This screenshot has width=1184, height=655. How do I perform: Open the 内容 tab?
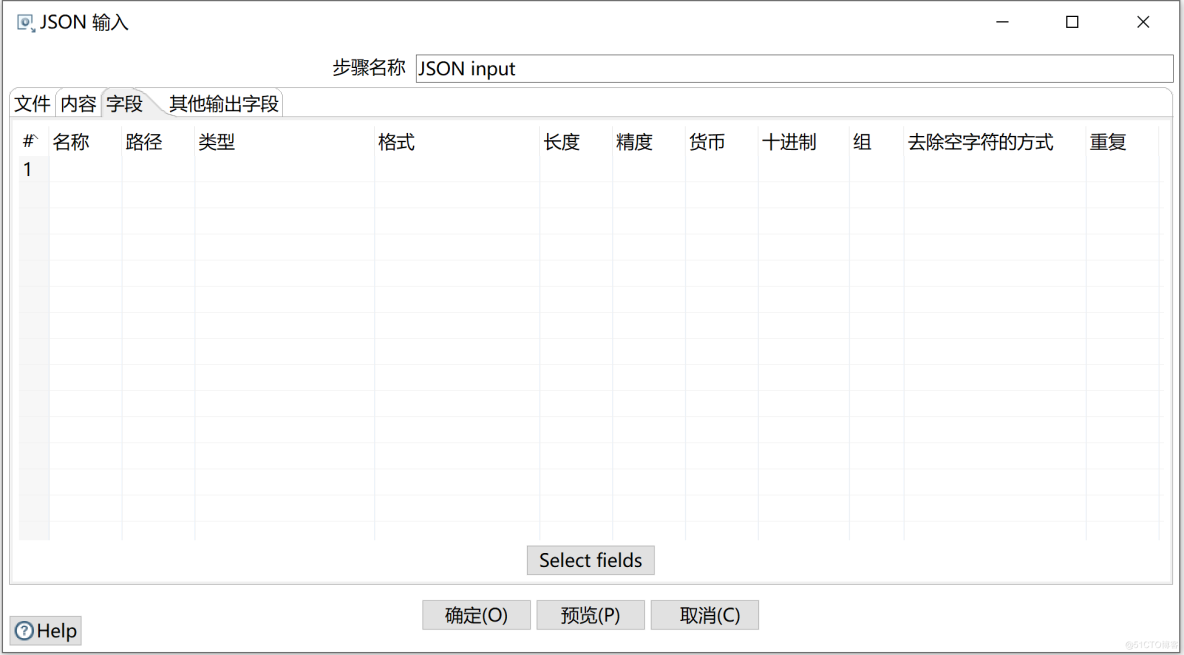(x=79, y=104)
